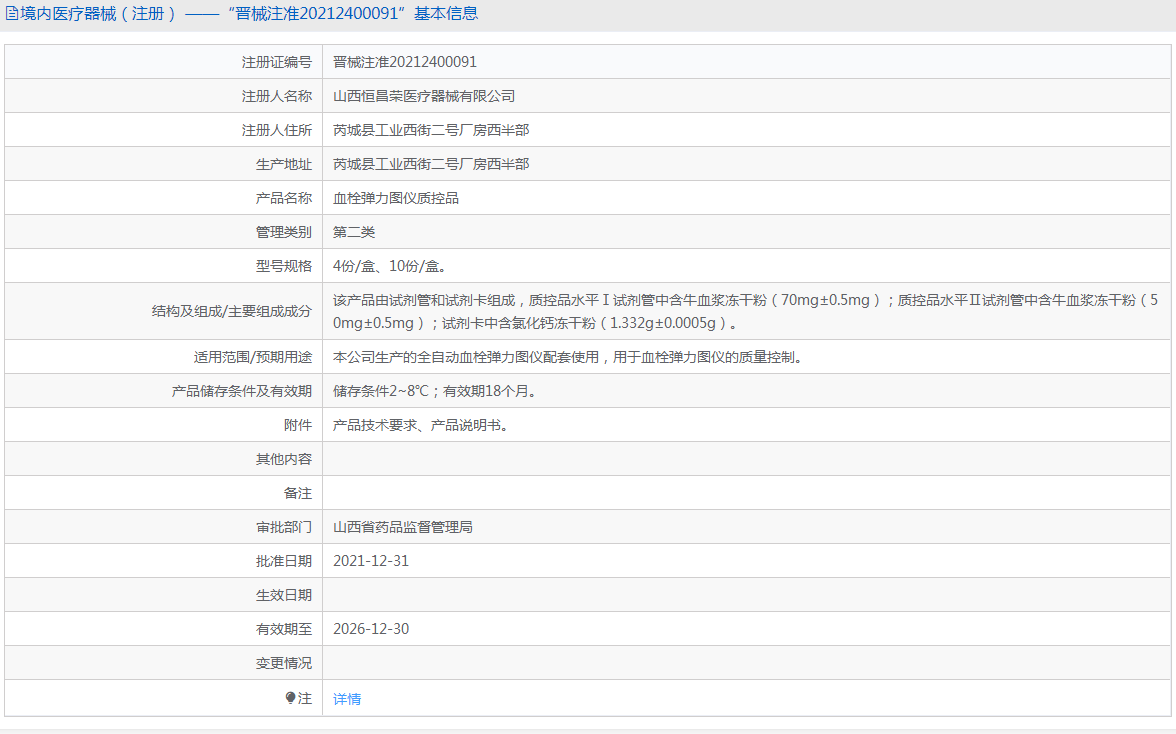The image size is (1176, 734).
Task: Click the 生产地址 label
Action: click(284, 164)
